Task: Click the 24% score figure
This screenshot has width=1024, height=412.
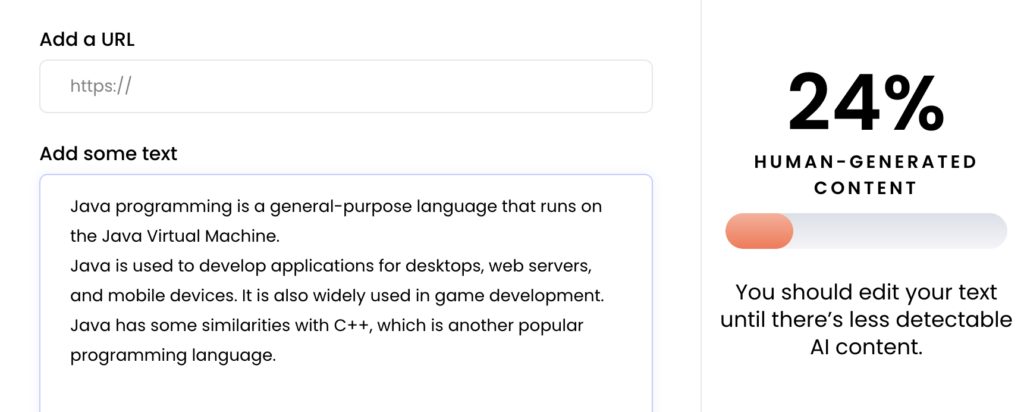Action: tap(865, 103)
